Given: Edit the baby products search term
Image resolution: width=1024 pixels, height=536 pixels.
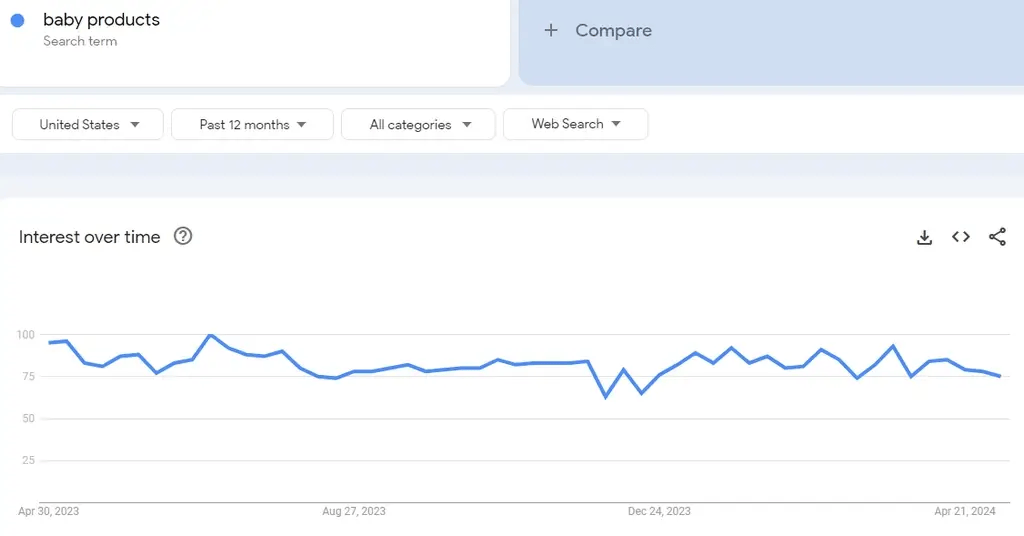Looking at the screenshot, I should pyautogui.click(x=101, y=20).
